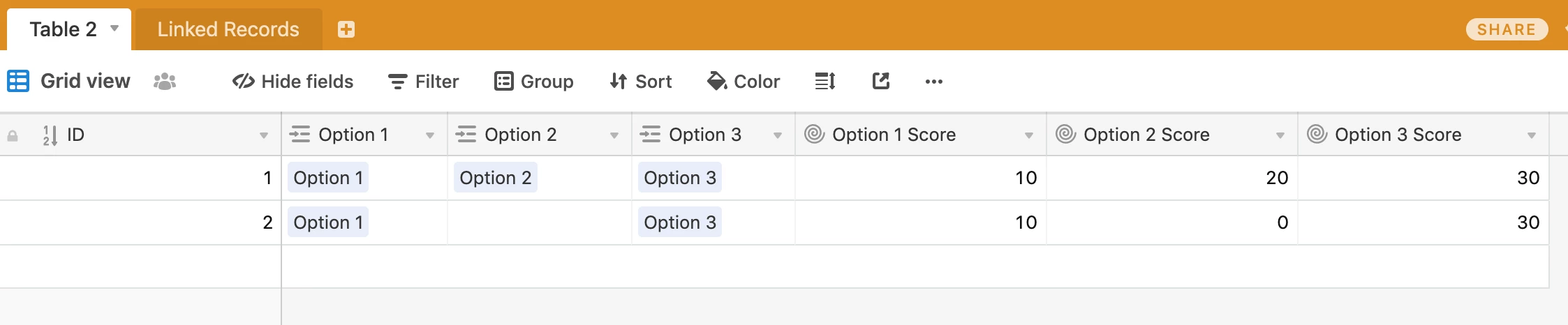Expand the Table 2 tab dropdown arrow

[114, 29]
